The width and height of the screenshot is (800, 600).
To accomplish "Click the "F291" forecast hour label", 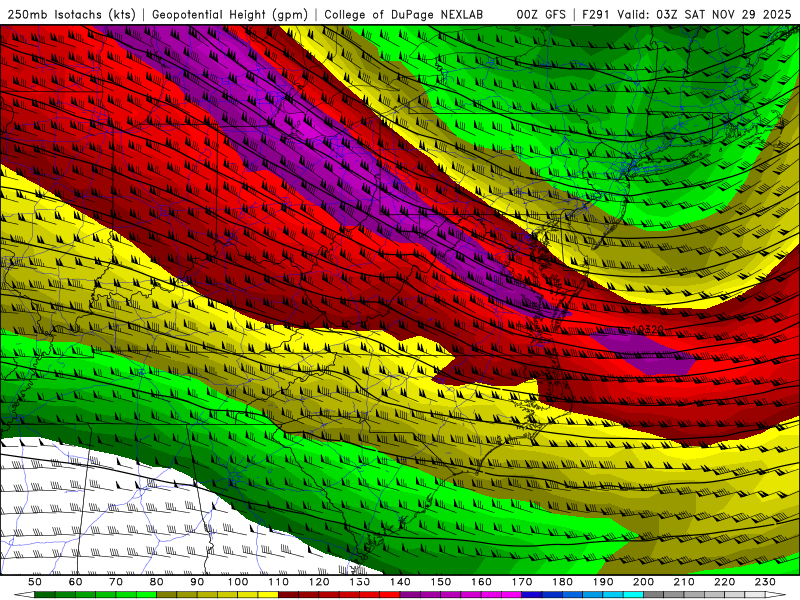I will pos(595,14).
